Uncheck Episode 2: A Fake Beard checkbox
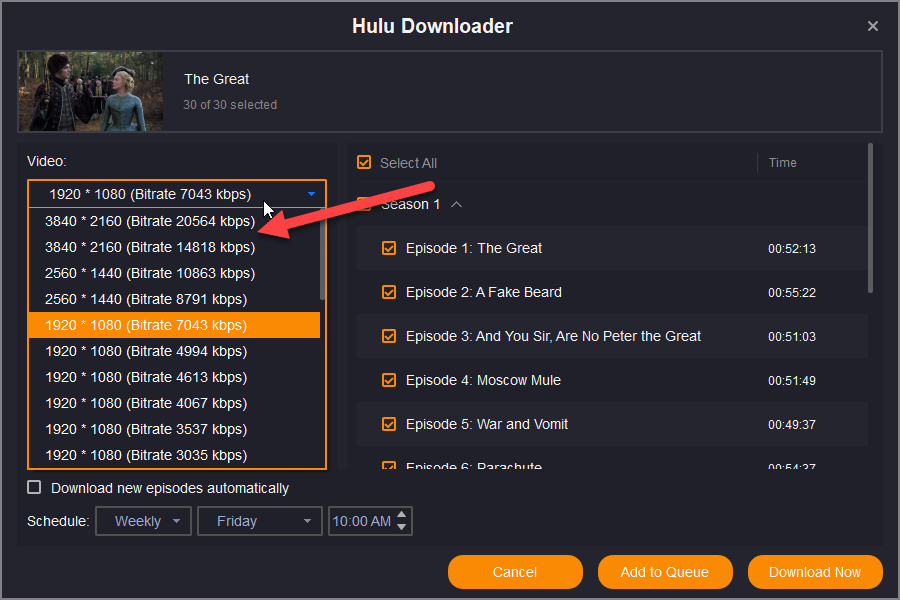 click(x=389, y=292)
